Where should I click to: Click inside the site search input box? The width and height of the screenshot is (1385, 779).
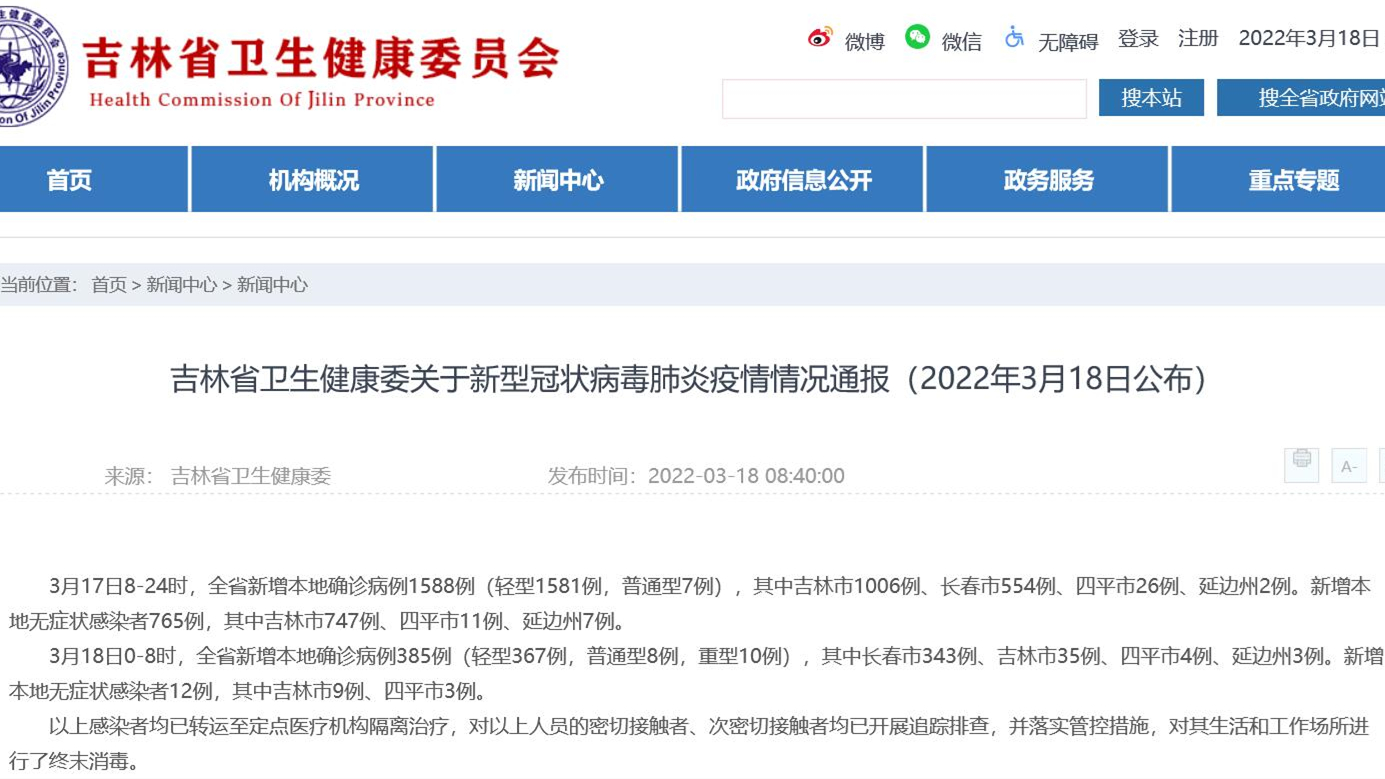[x=903, y=97]
